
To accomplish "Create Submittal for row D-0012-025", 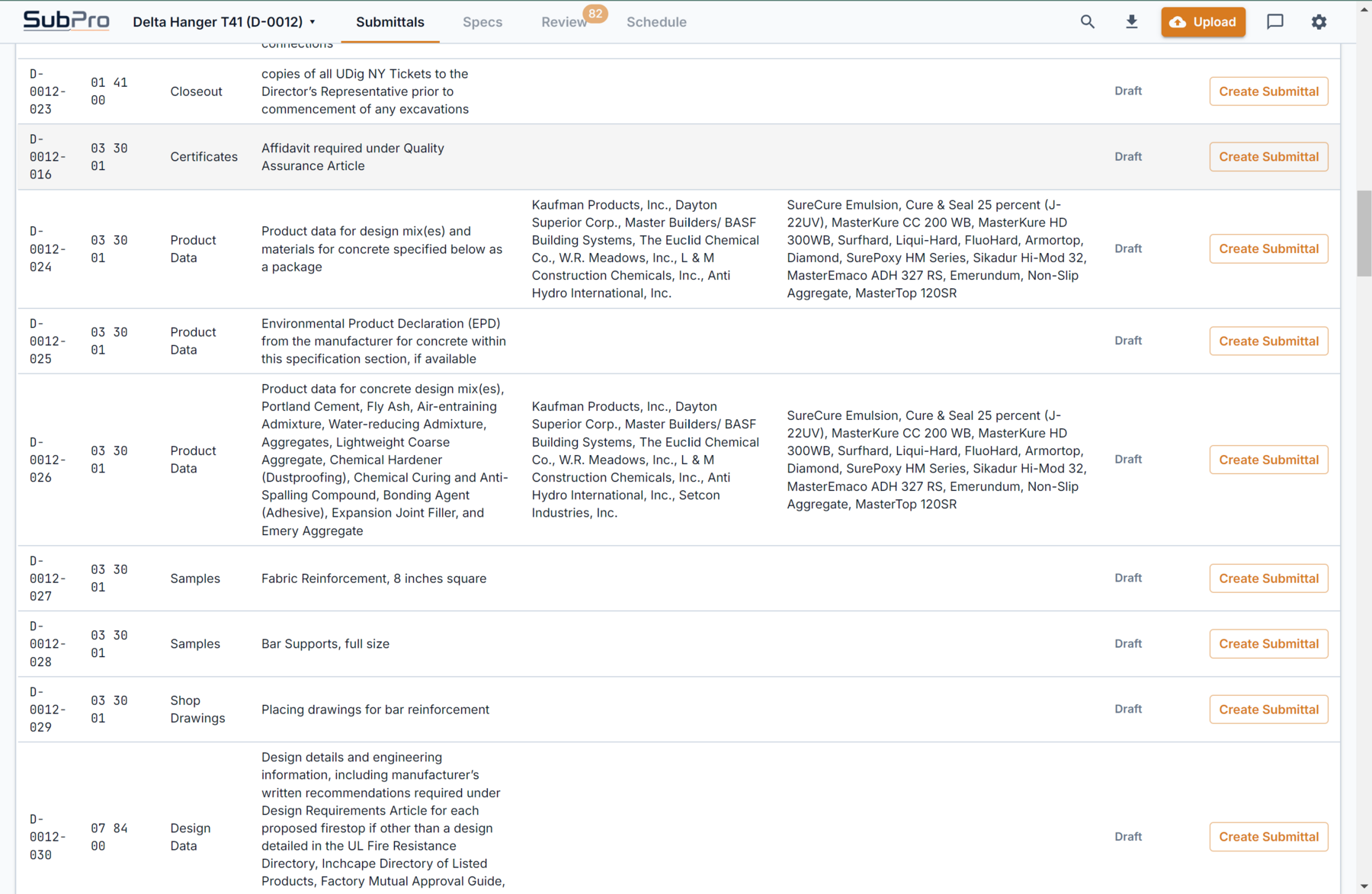I will pos(1268,341).
